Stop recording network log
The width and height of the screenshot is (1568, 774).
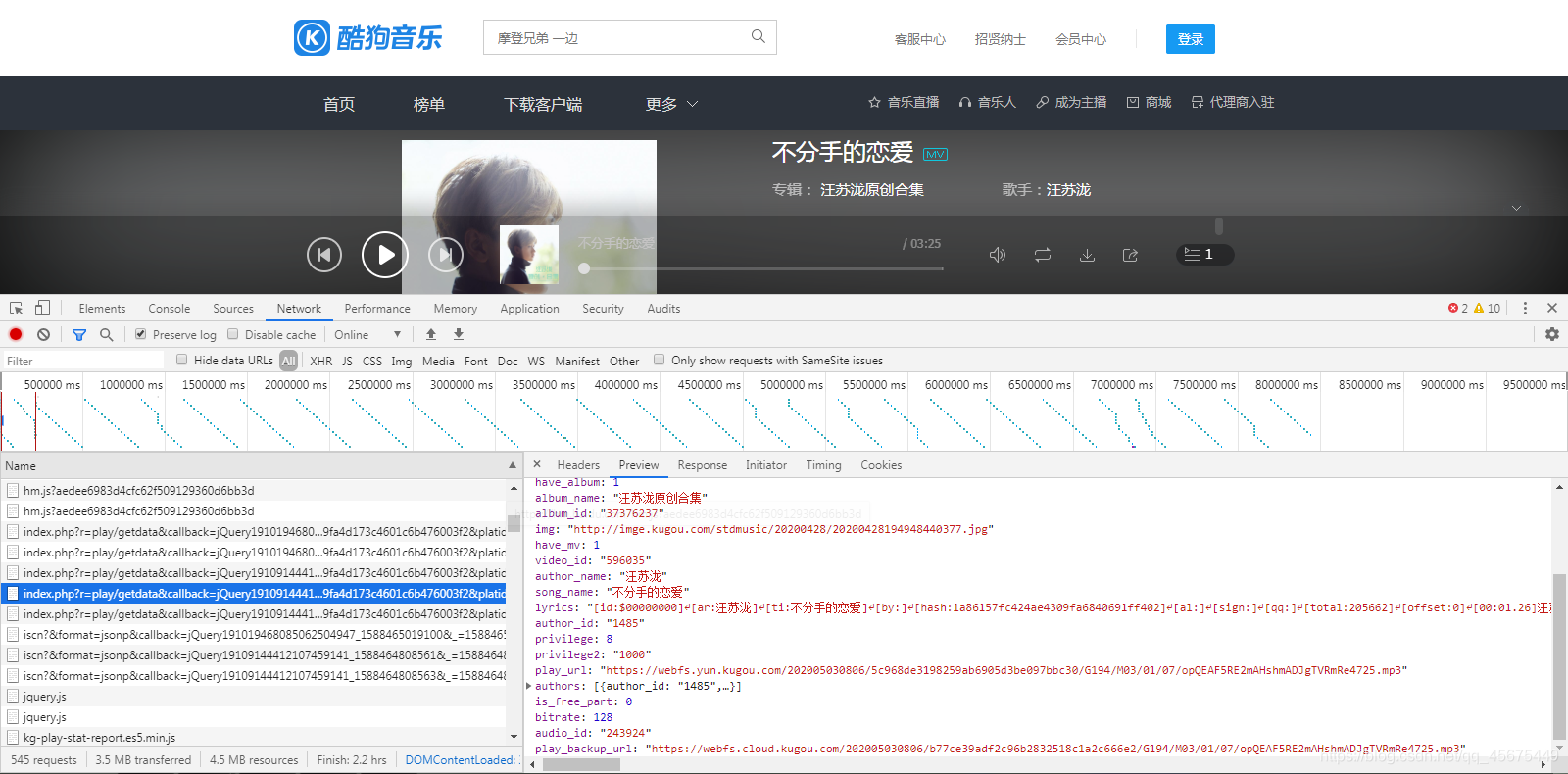click(16, 334)
